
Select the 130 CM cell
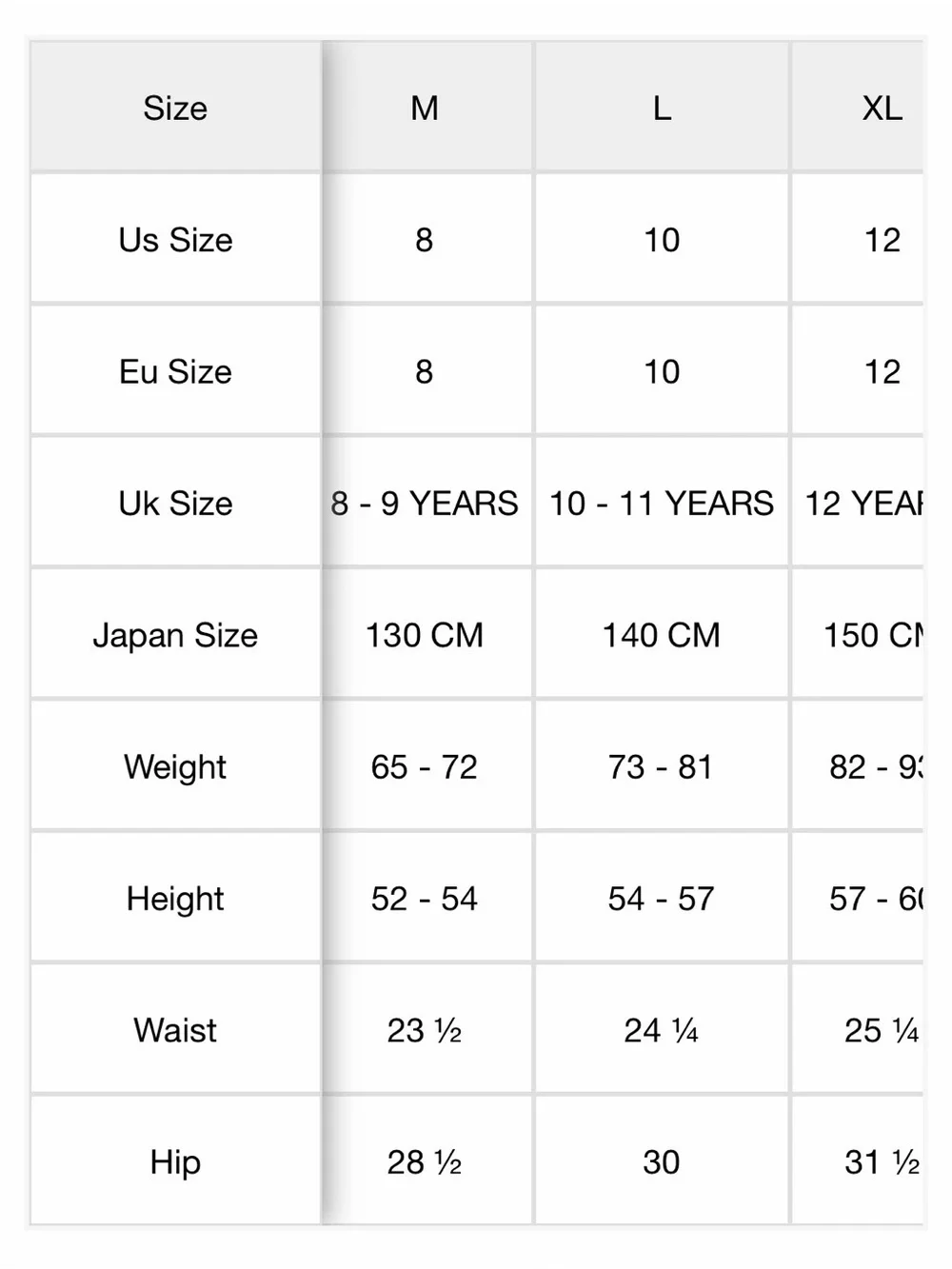point(425,635)
